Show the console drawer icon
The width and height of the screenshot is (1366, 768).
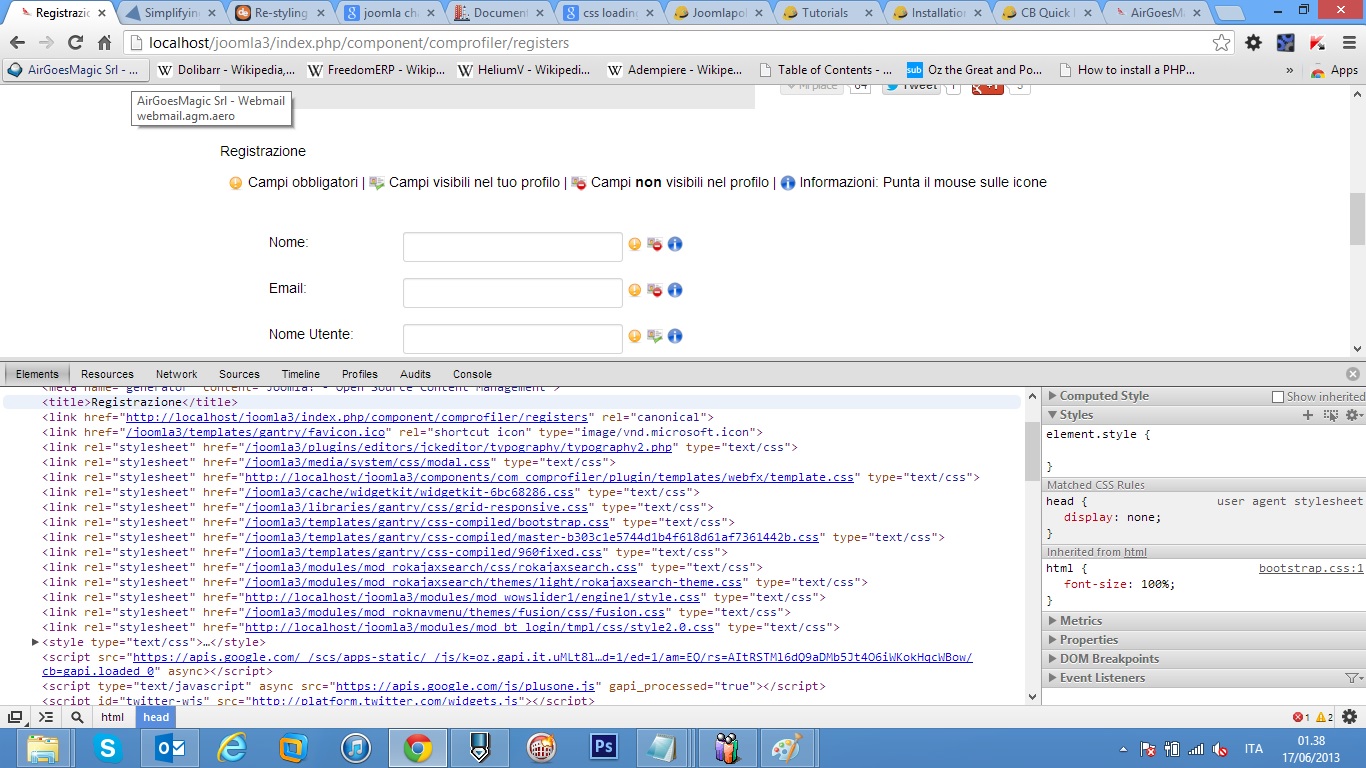pos(46,717)
